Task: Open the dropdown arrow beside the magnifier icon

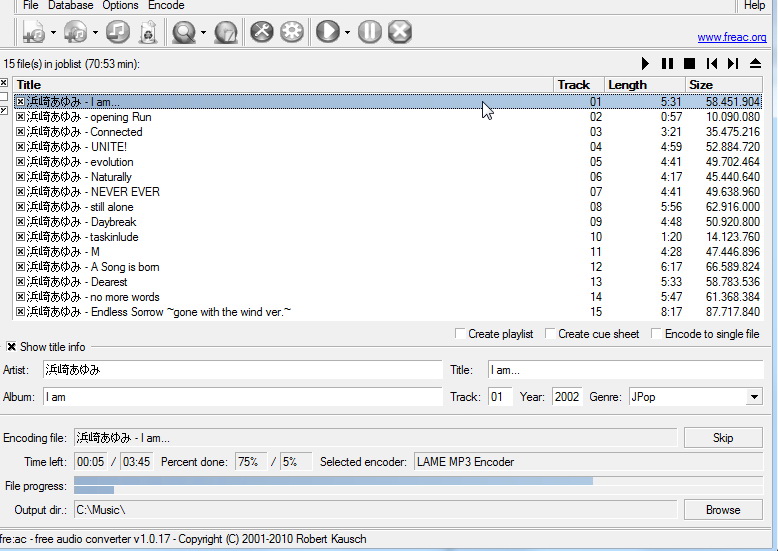Action: click(203, 33)
